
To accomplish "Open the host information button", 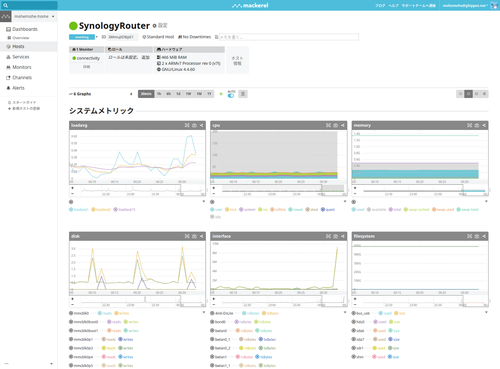I will tap(237, 60).
